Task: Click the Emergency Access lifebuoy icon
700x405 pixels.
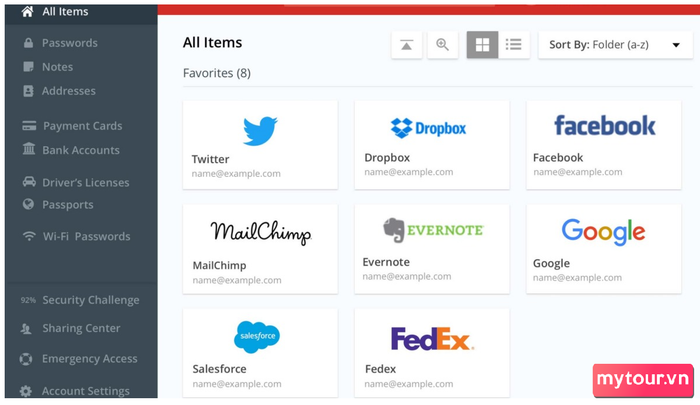Action: point(26,359)
